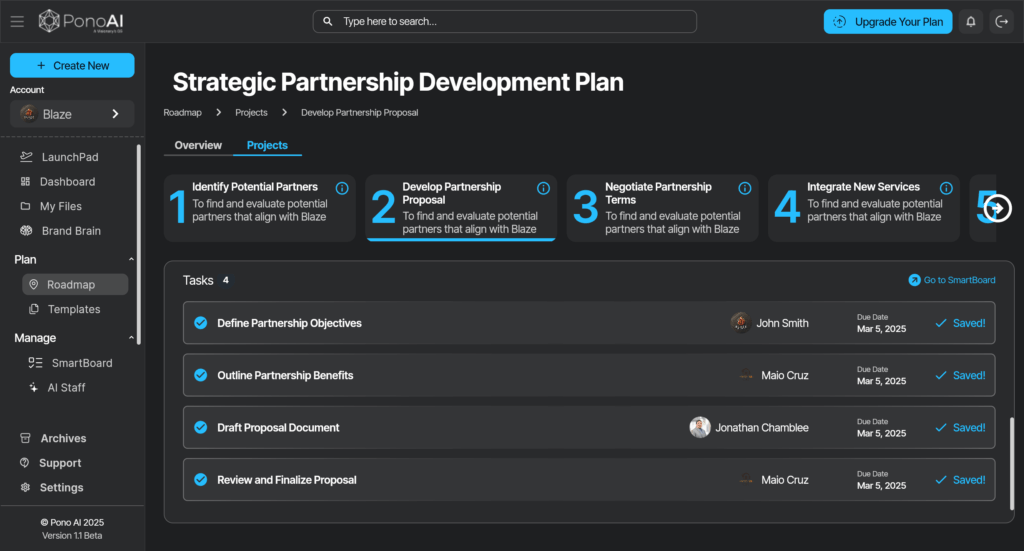Click the search input field
Viewport: 1024px width, 551px height.
pos(504,21)
